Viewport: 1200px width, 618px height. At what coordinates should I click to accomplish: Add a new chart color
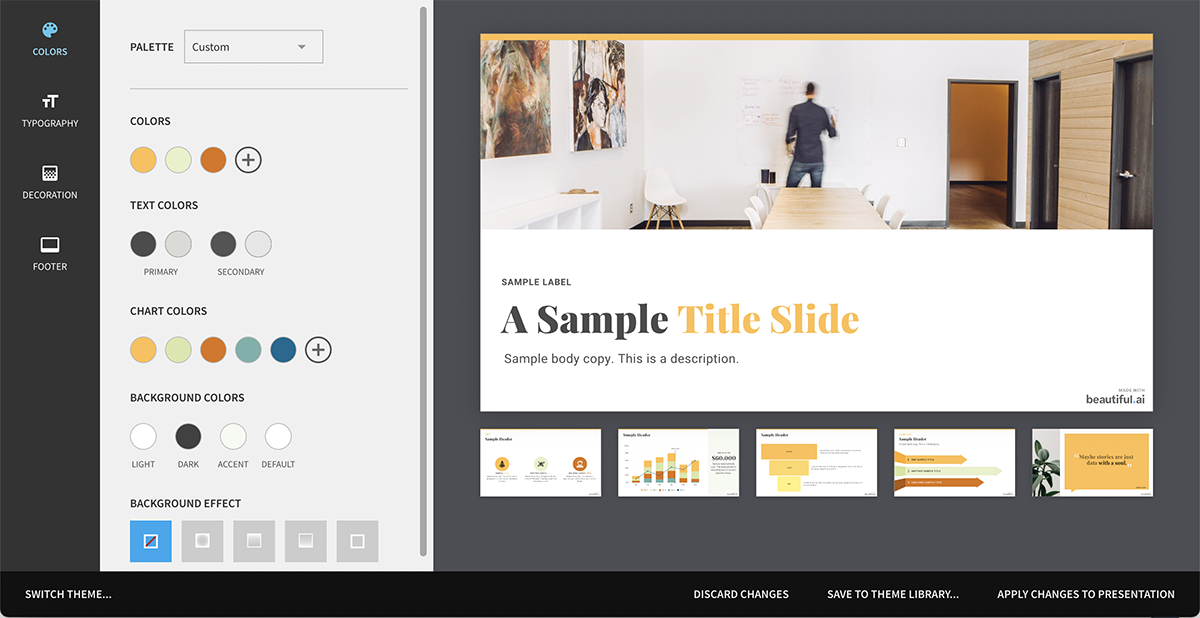pyautogui.click(x=318, y=349)
